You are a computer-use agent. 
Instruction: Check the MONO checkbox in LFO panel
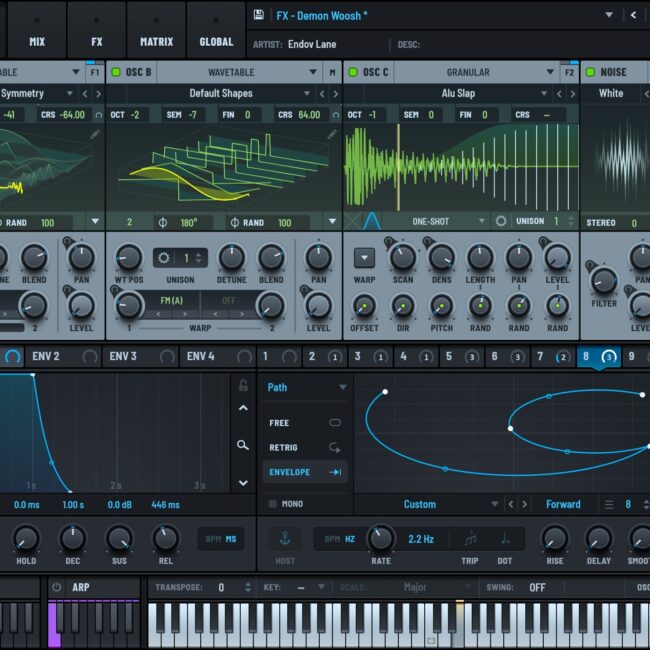[x=273, y=504]
